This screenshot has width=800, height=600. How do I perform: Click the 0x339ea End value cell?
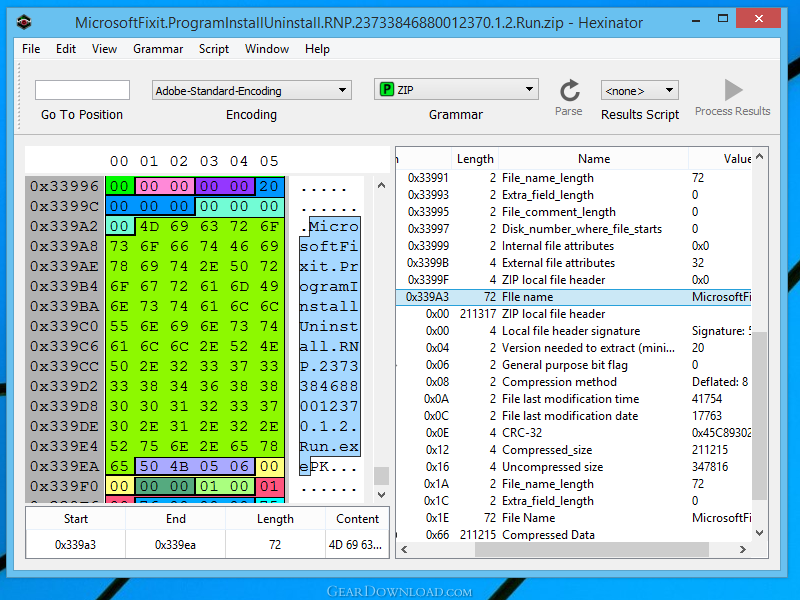pyautogui.click(x=176, y=545)
